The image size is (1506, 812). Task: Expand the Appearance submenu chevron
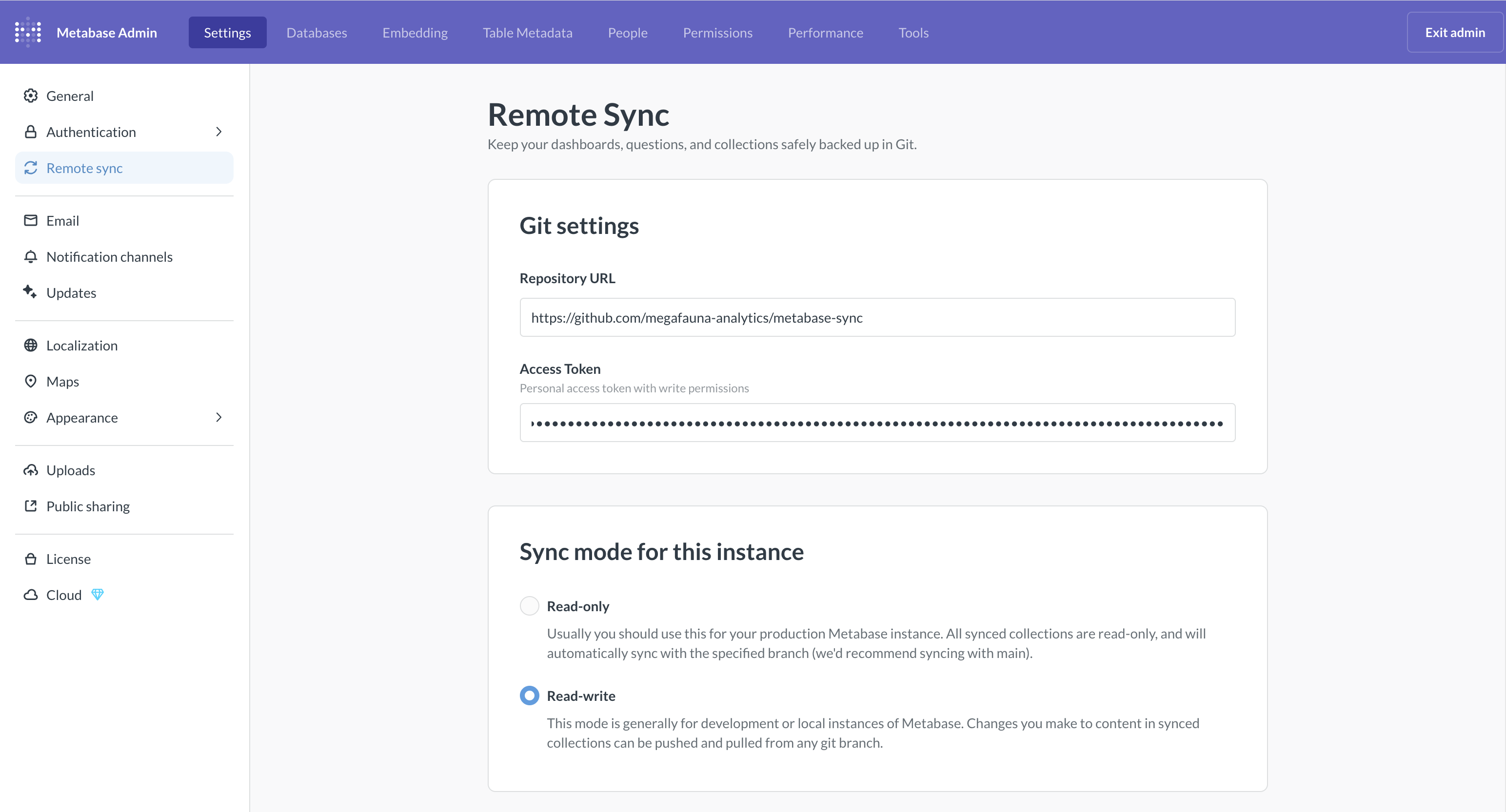coord(218,417)
